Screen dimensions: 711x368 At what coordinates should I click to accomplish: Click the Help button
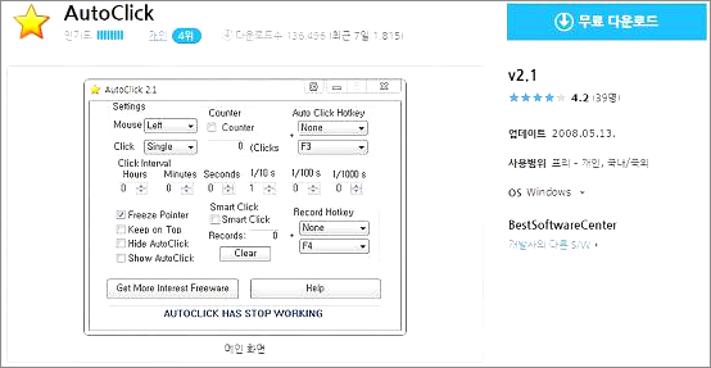pyautogui.click(x=316, y=288)
